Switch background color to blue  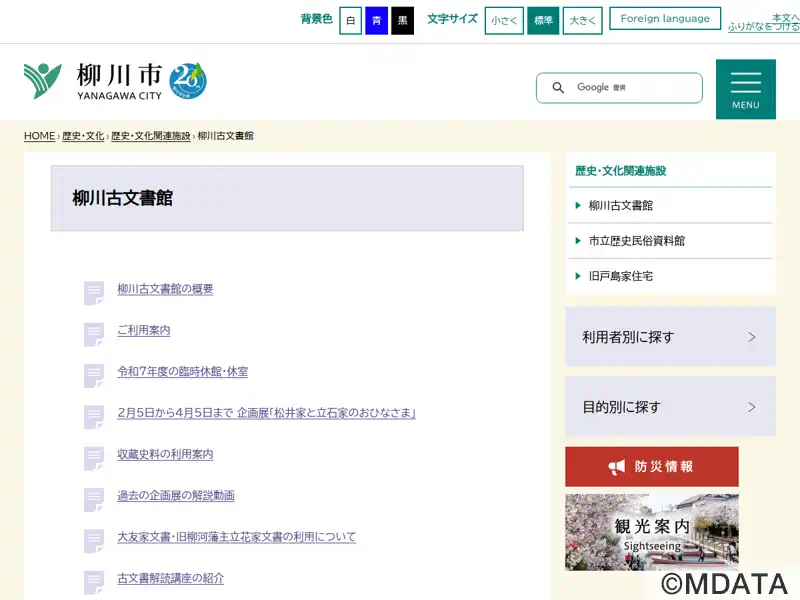[x=376, y=20]
